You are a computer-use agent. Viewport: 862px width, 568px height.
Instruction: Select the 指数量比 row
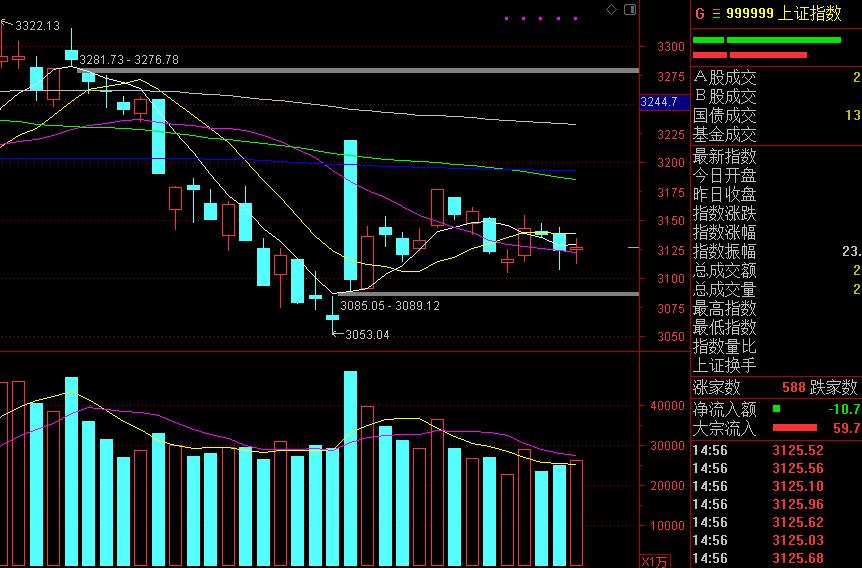tap(776, 346)
